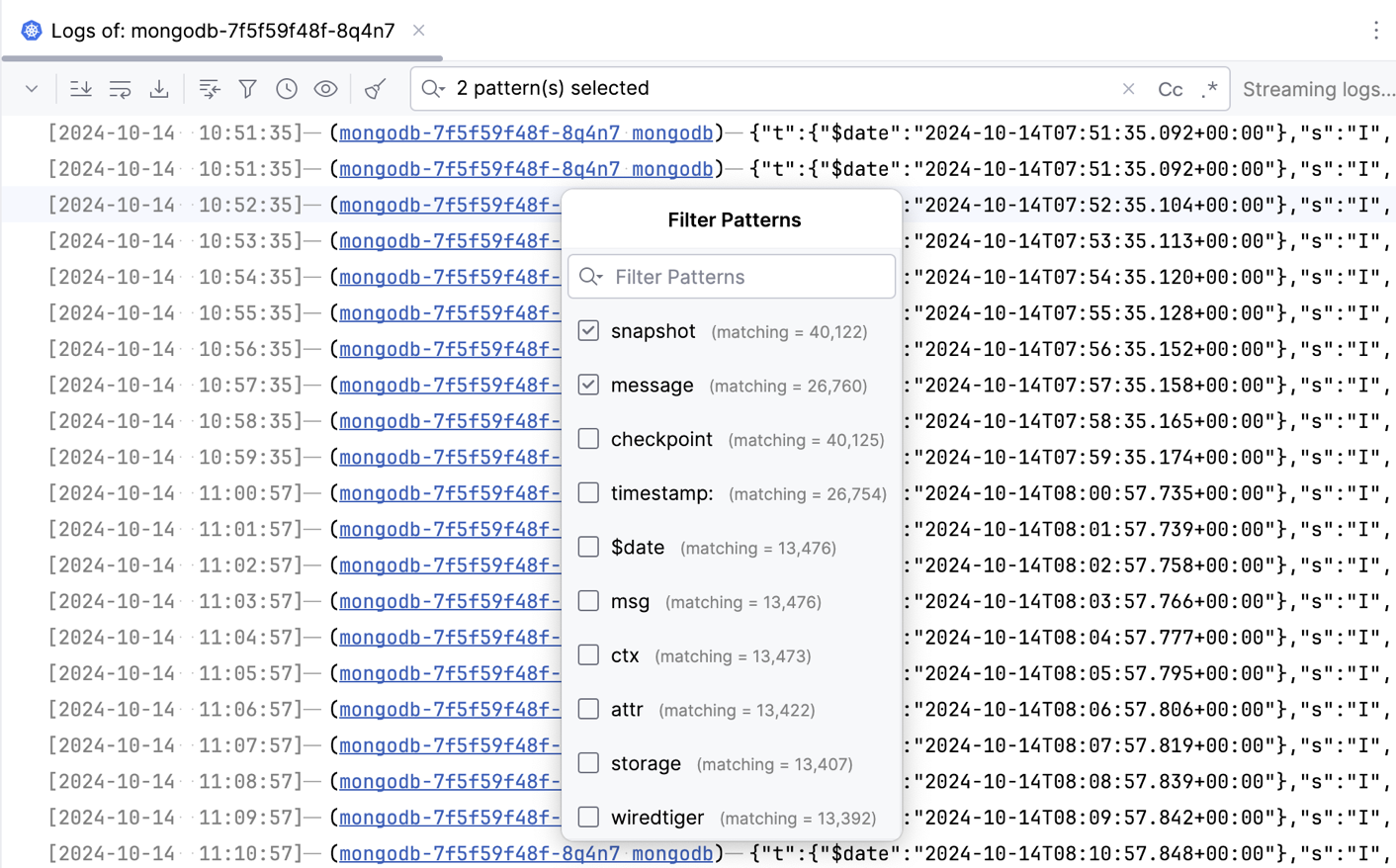Disable the message filter pattern
Image resolution: width=1396 pixels, height=868 pixels.
coord(588,385)
